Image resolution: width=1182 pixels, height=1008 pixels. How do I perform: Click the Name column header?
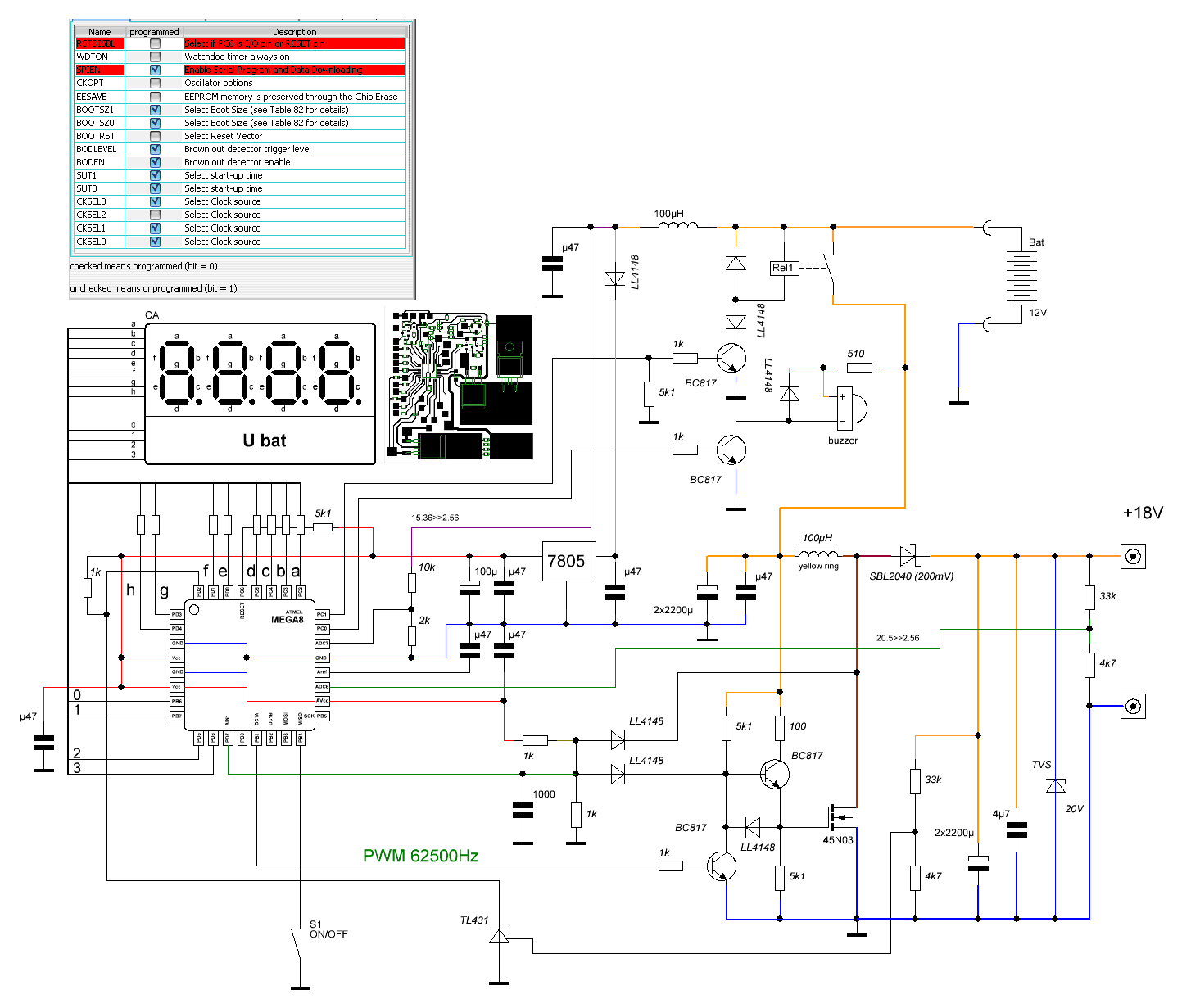100,32
